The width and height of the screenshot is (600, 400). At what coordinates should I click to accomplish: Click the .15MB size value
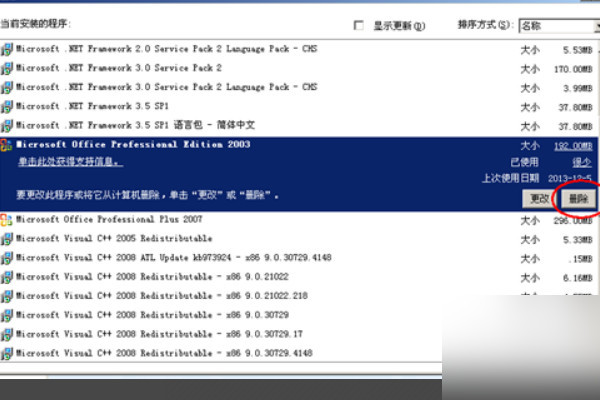pos(580,259)
